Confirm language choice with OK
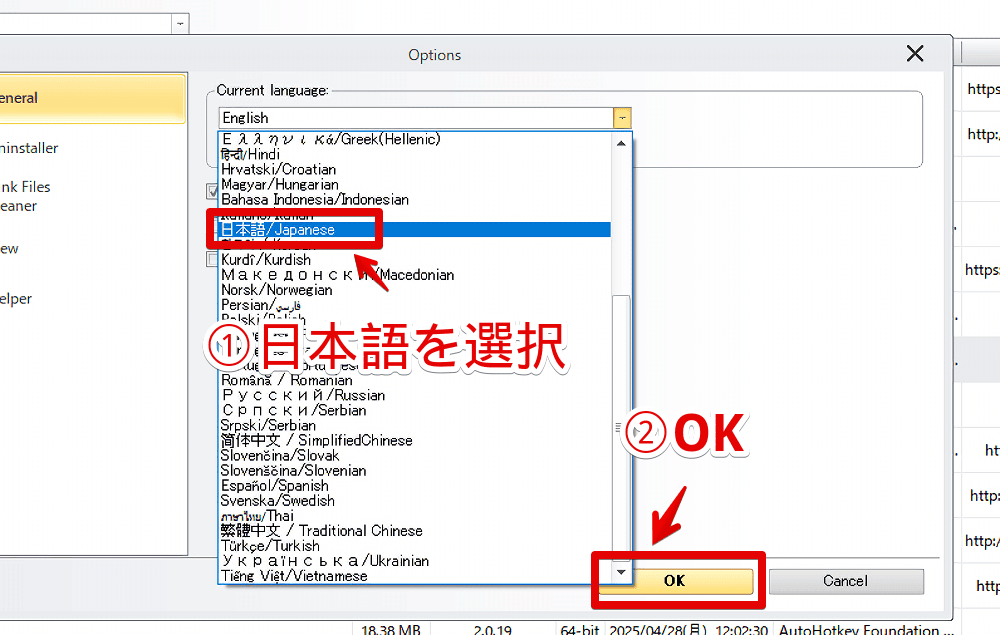The image size is (1000, 635). 677,581
